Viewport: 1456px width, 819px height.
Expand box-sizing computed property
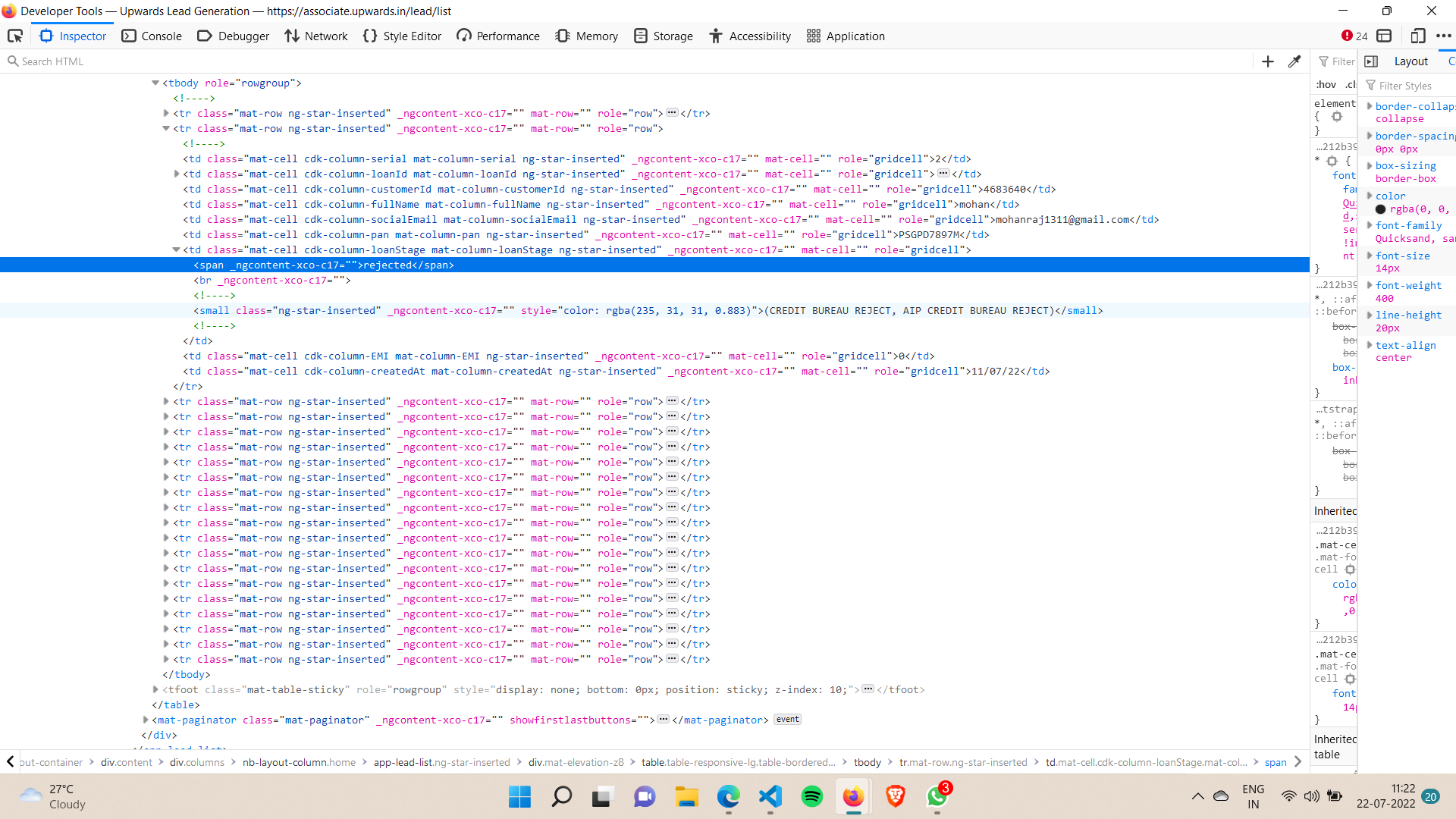pyautogui.click(x=1370, y=165)
